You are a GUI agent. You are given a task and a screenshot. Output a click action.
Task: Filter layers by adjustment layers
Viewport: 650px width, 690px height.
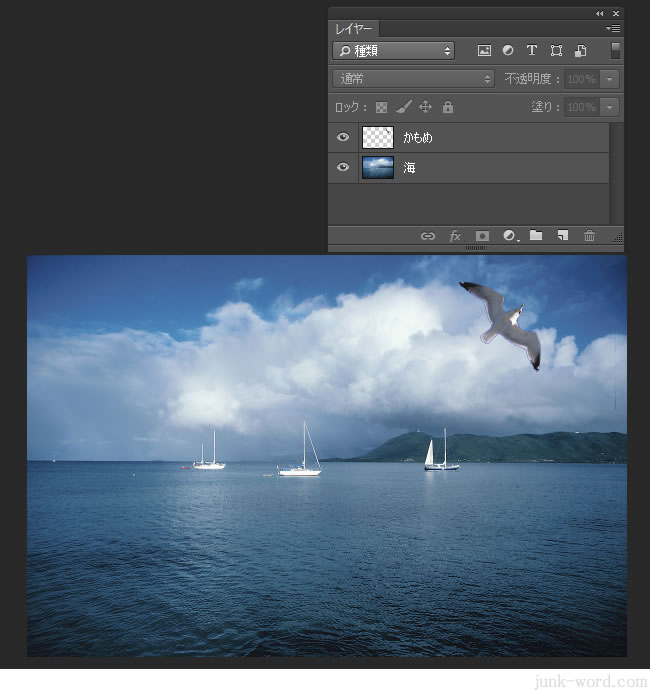point(508,50)
